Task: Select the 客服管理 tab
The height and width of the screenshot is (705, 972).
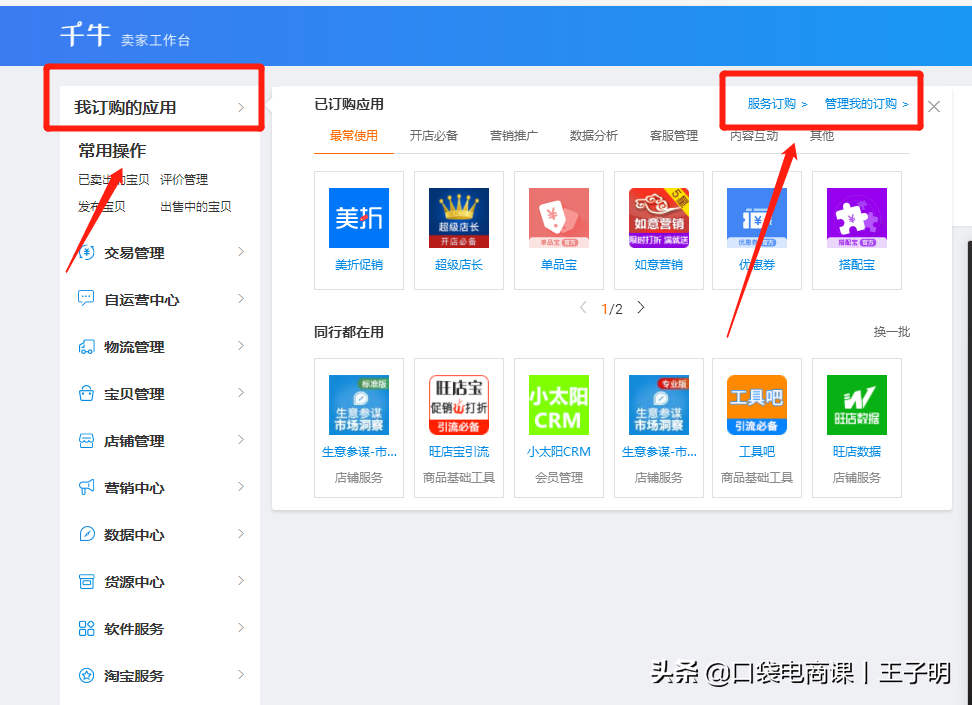Action: pos(673,136)
